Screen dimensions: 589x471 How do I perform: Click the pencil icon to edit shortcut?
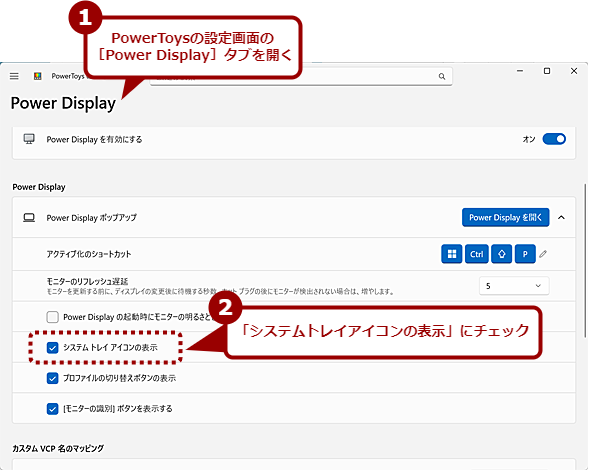pos(543,254)
